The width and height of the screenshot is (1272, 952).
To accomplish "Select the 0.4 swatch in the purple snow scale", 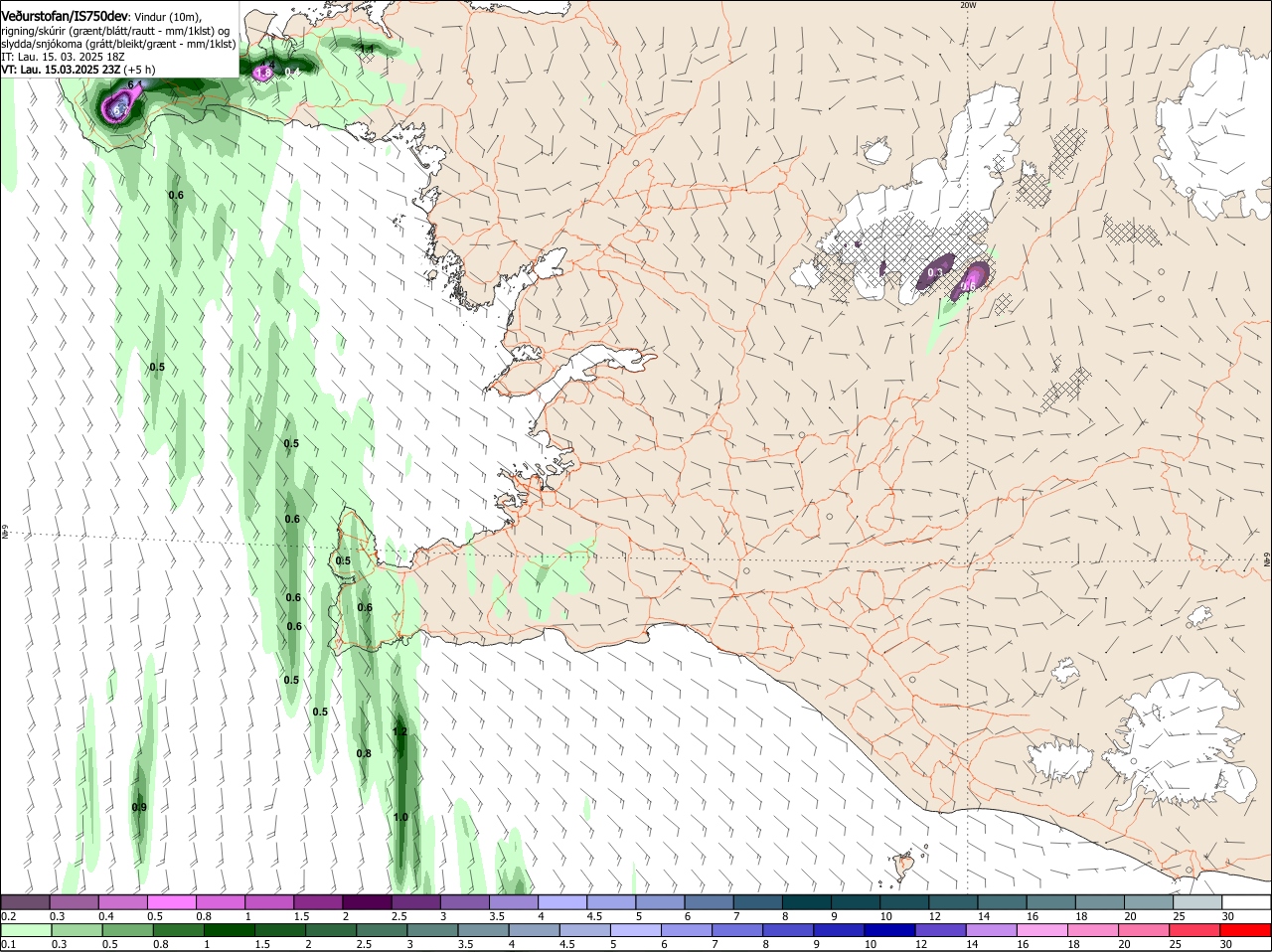I will [123, 901].
